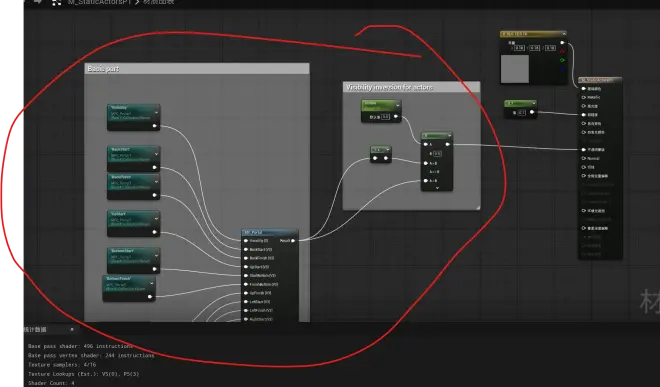
Task: Click the blue B channel output pin
Action: point(562,69)
